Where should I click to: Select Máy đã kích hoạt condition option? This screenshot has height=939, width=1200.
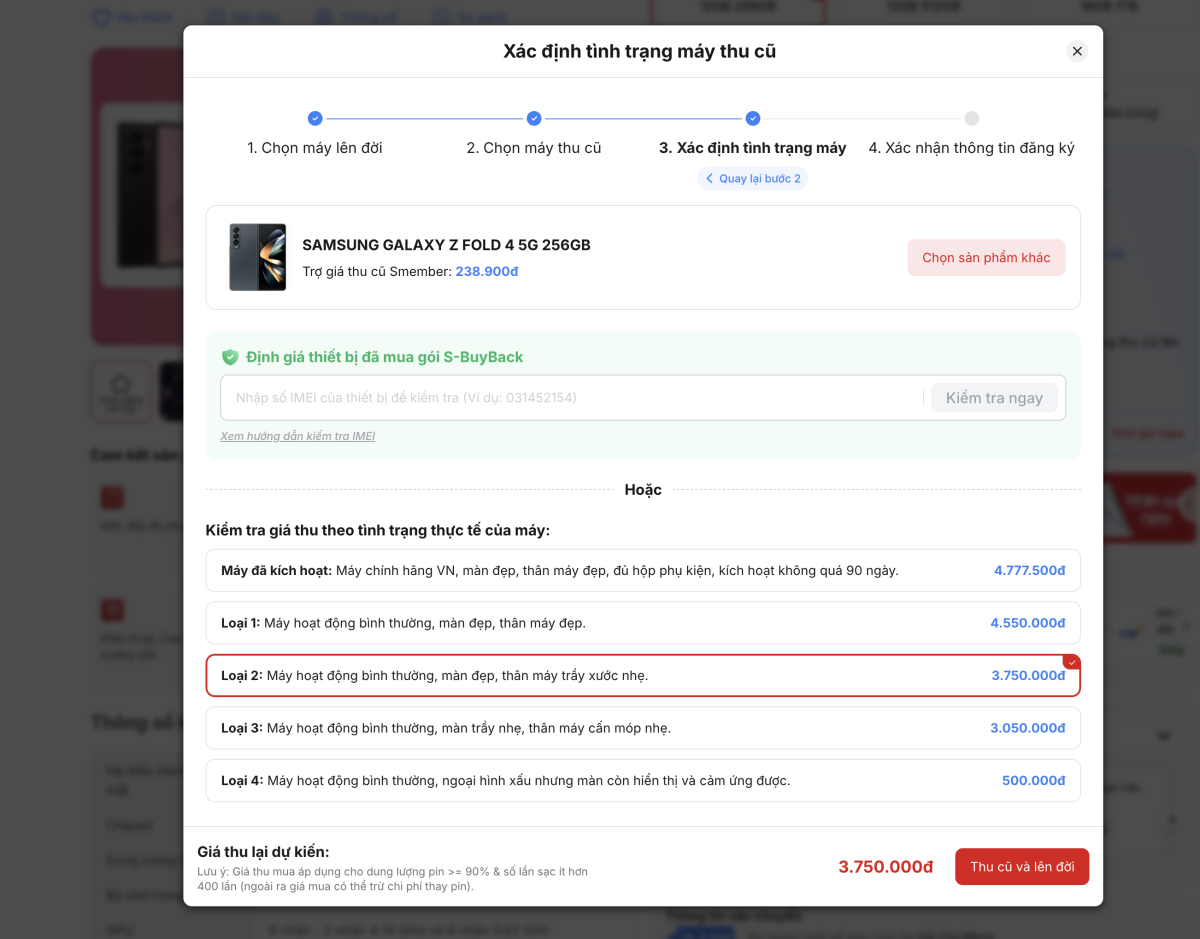click(x=643, y=570)
